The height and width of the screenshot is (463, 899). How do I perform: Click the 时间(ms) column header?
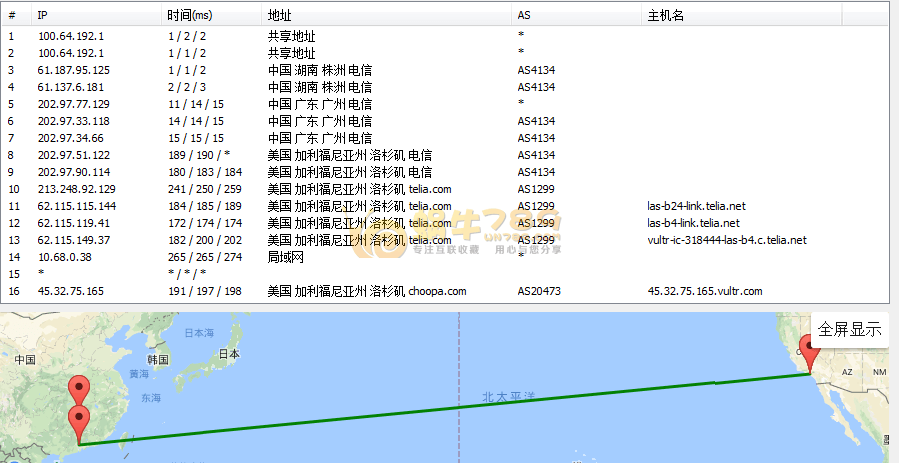click(x=190, y=15)
